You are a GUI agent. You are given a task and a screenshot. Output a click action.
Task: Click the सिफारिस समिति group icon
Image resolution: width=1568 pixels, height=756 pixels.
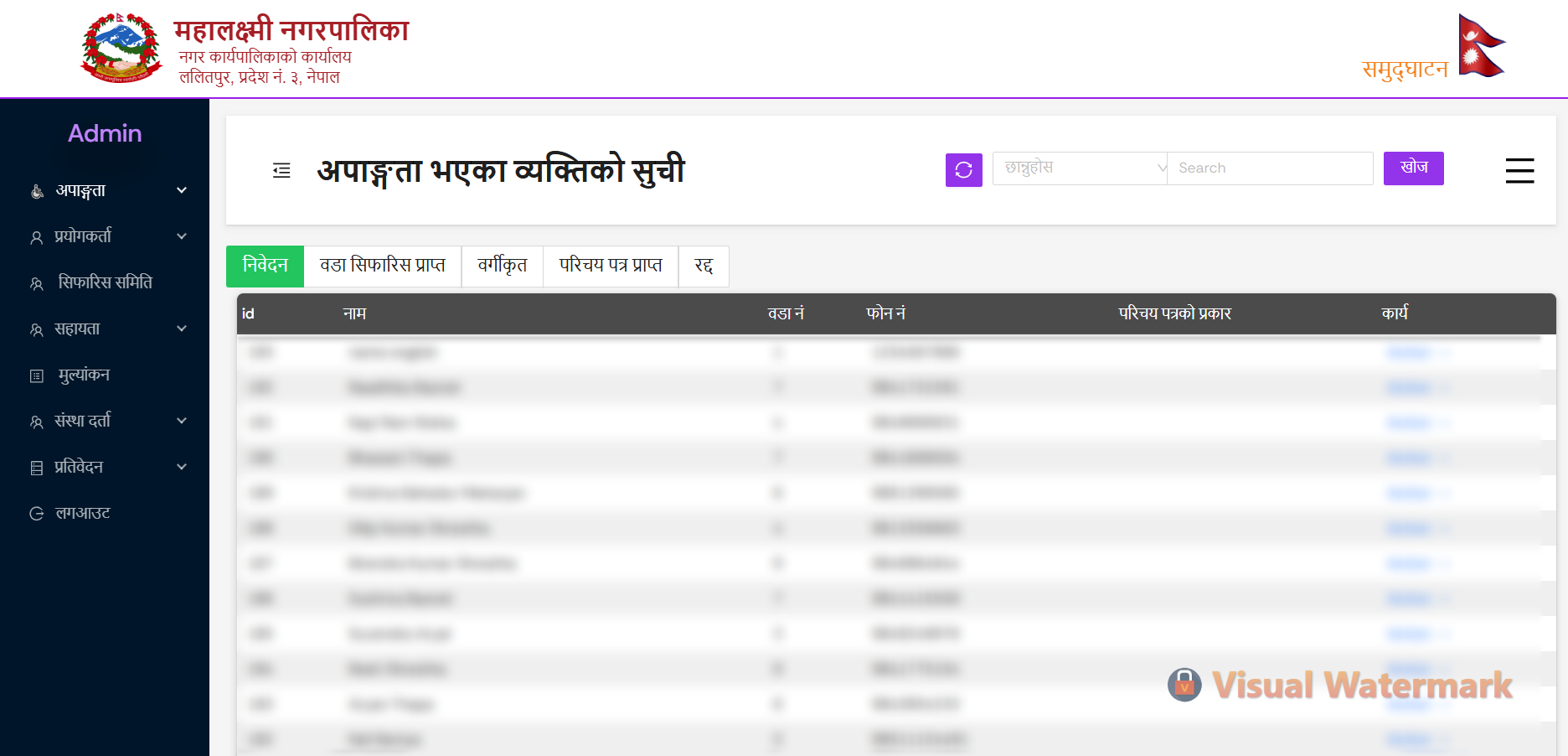point(37,284)
